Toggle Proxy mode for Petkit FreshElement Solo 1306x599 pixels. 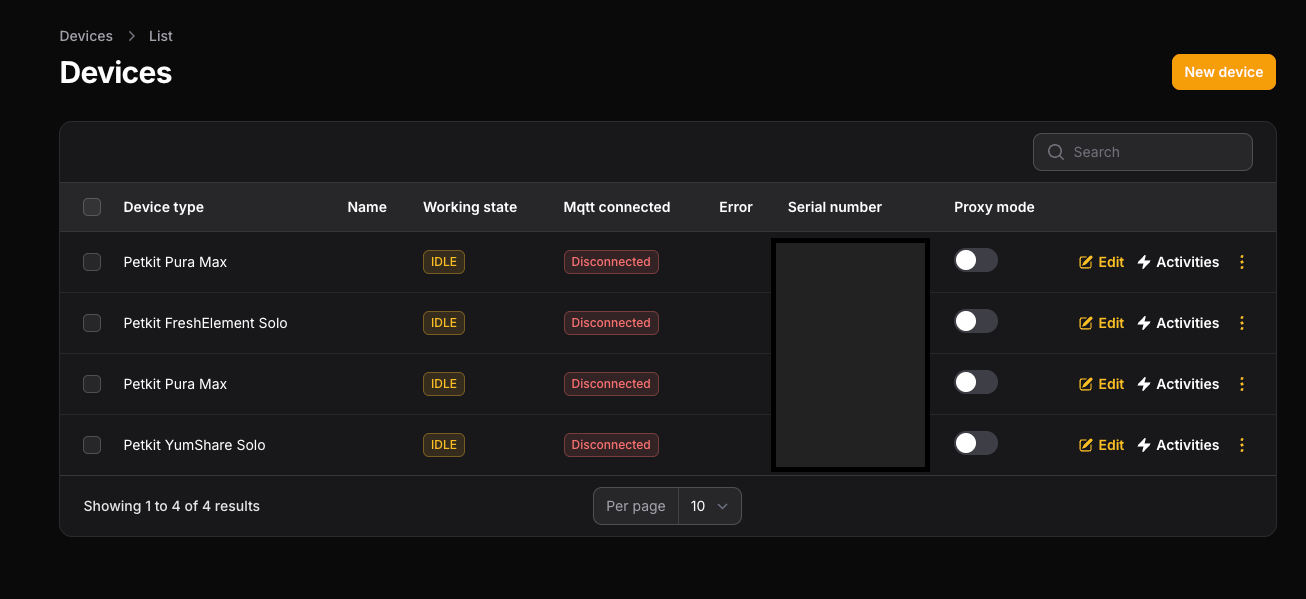(x=975, y=321)
